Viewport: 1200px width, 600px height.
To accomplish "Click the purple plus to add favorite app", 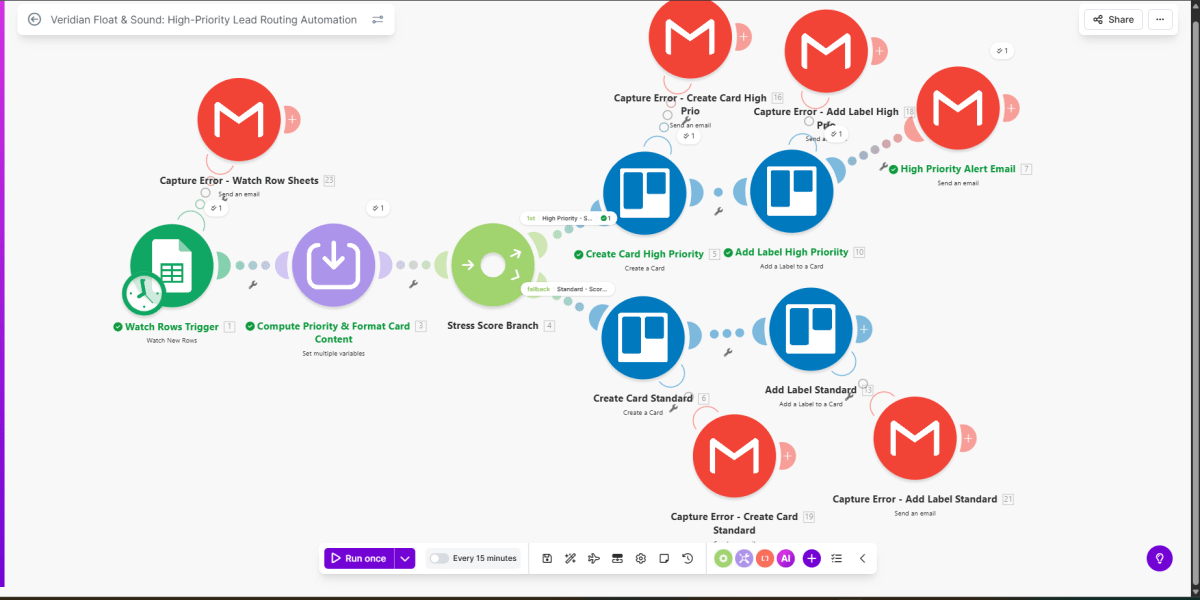I will [811, 558].
